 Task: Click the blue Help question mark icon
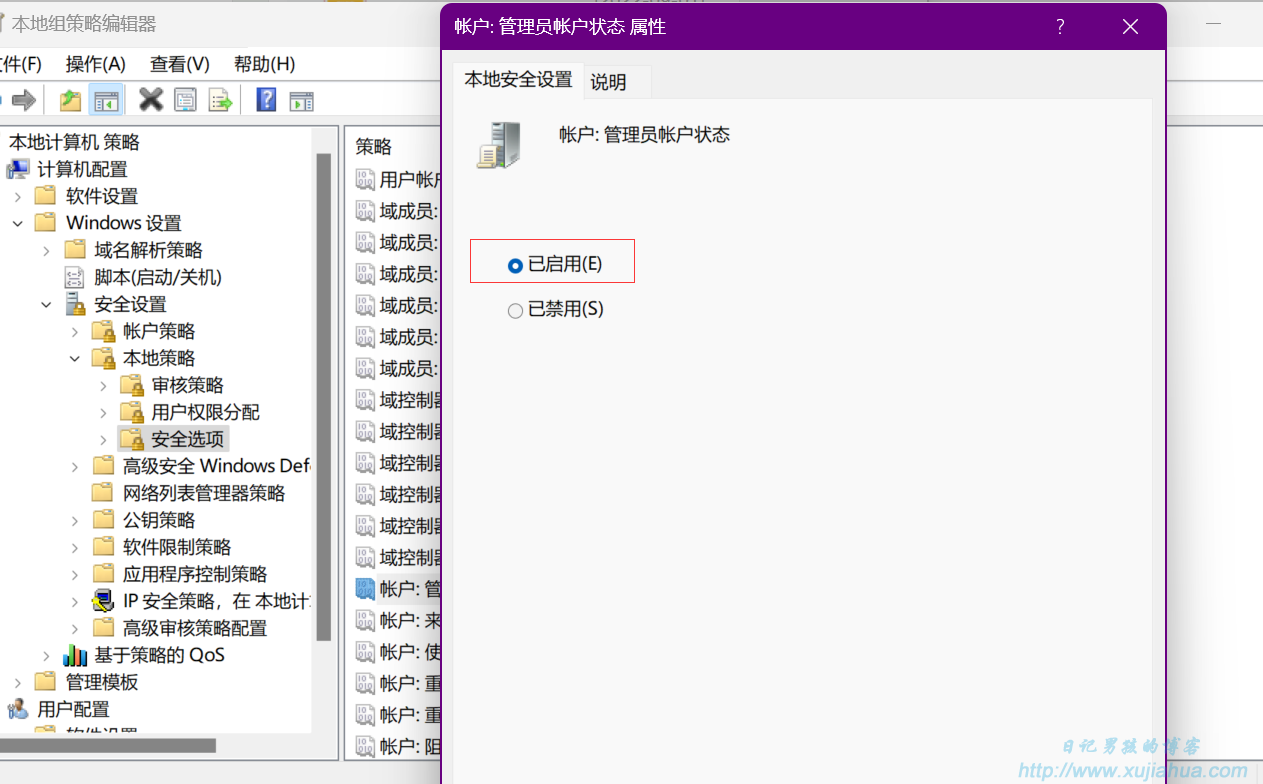(267, 100)
